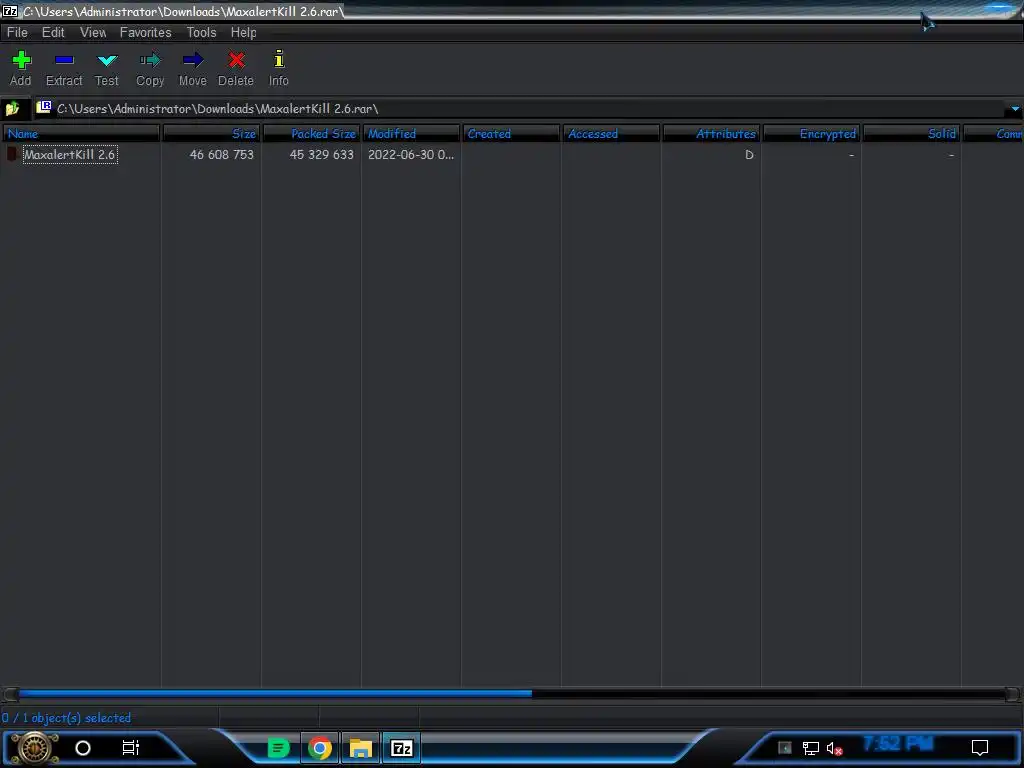This screenshot has width=1024, height=768.
Task: Click the scrollbar left arrow
Action: tap(10, 694)
